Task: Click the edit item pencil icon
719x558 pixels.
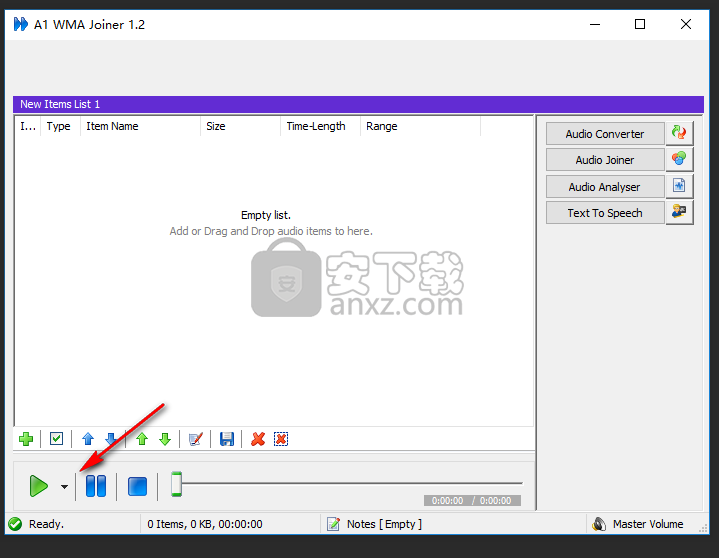Action: point(196,439)
